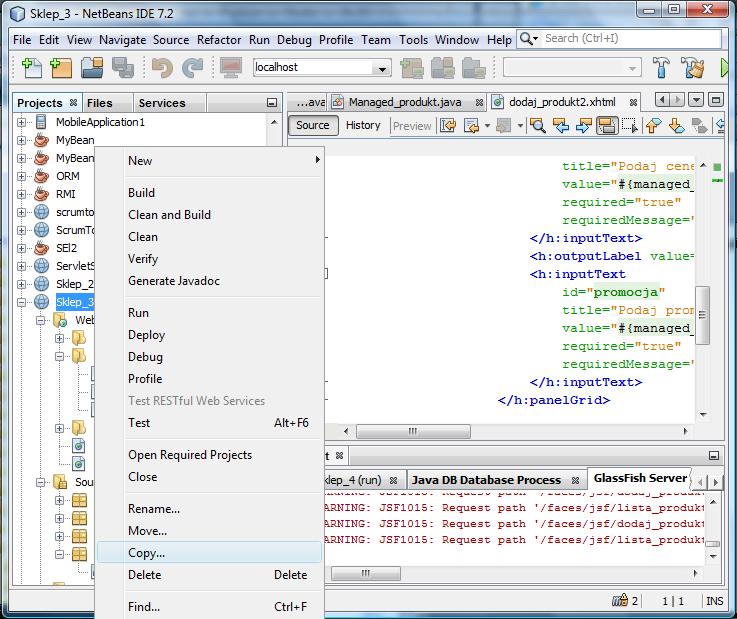737x619 pixels.
Task: Click the History view button
Action: 363,125
